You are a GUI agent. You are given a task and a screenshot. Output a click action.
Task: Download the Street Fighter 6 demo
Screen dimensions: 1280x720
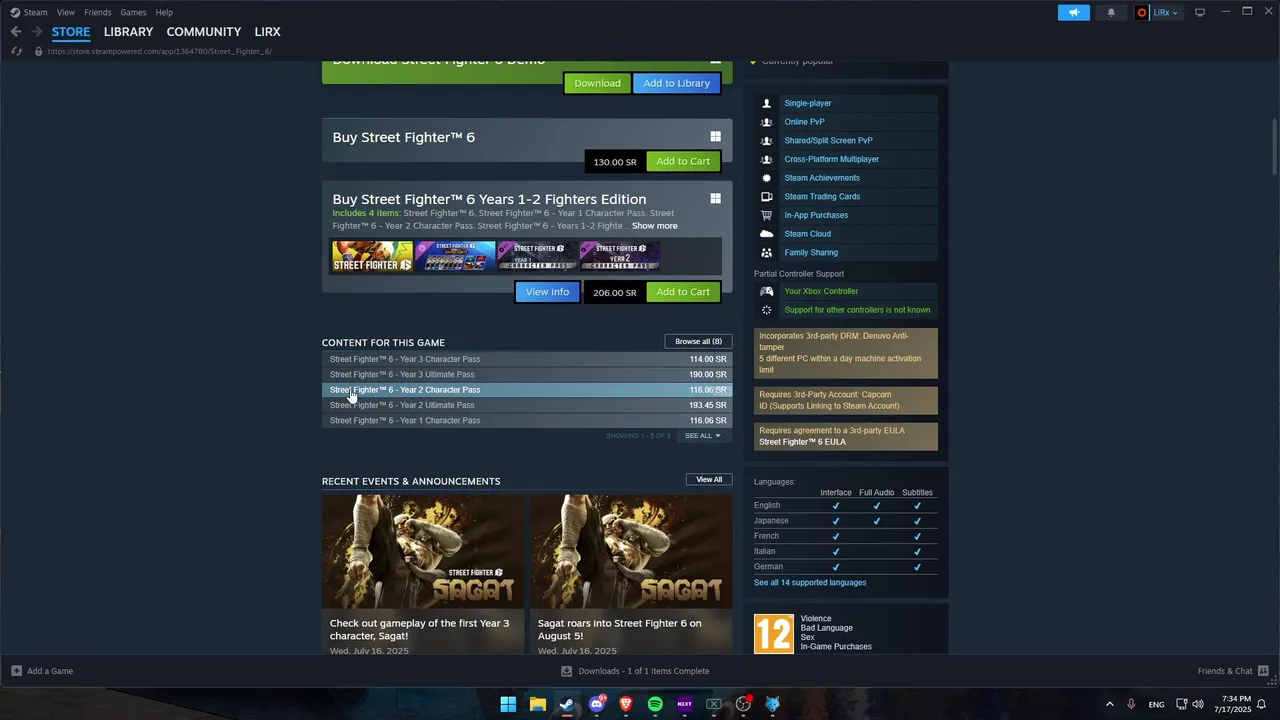[x=597, y=83]
